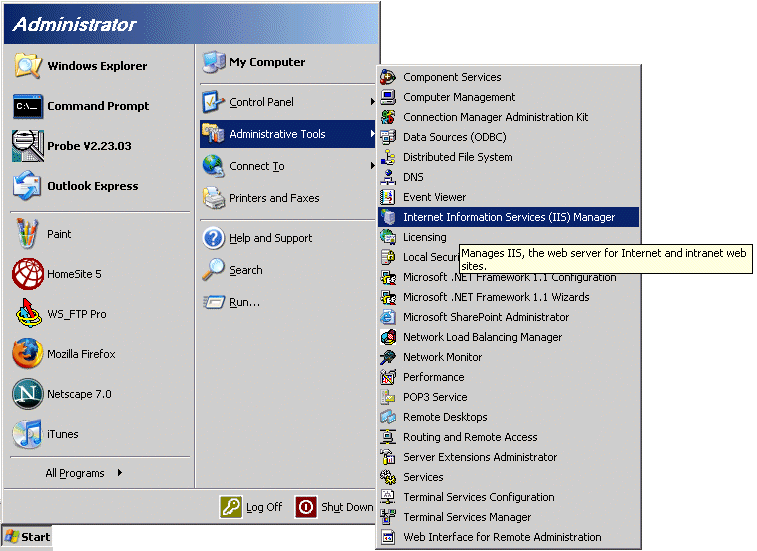
Task: Expand the Administrative Tools submenu arrow
Action: pos(372,133)
